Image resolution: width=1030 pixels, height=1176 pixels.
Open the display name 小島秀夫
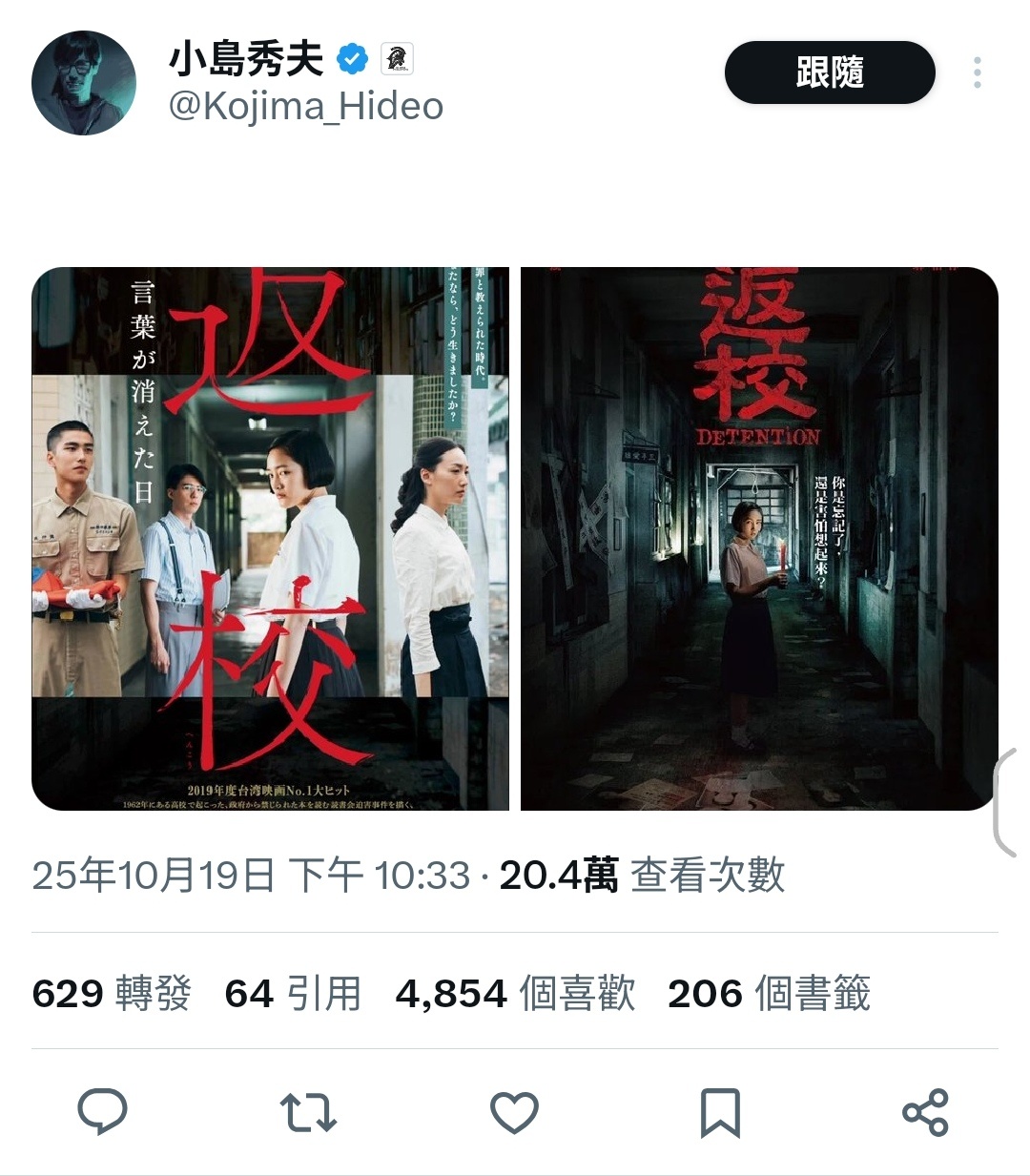[x=247, y=60]
